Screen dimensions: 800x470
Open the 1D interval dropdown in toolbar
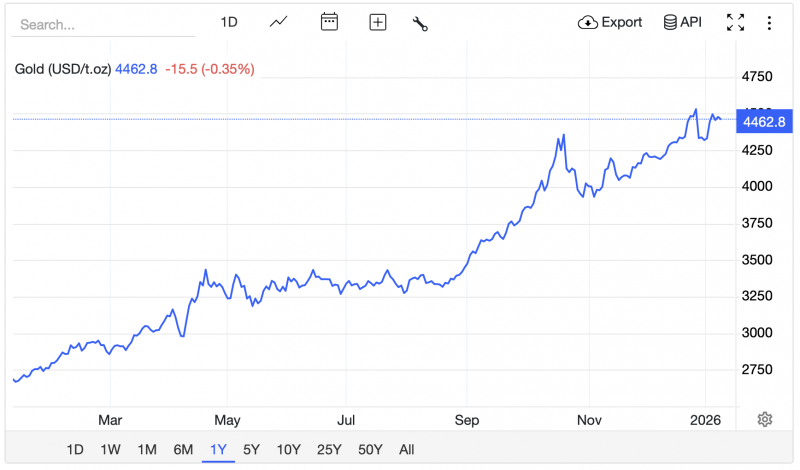click(229, 22)
